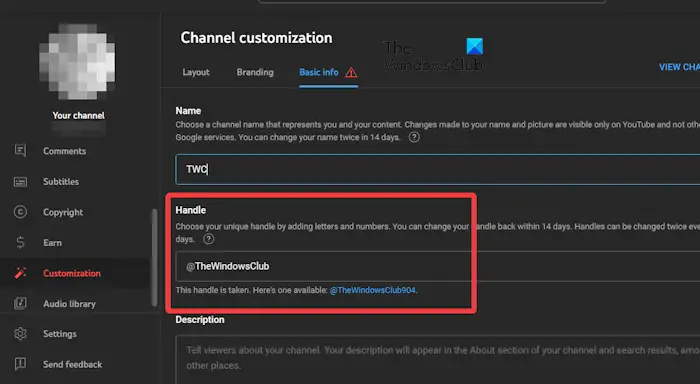The height and width of the screenshot is (384, 700).
Task: Click the Settings gear icon
Action: [20, 334]
